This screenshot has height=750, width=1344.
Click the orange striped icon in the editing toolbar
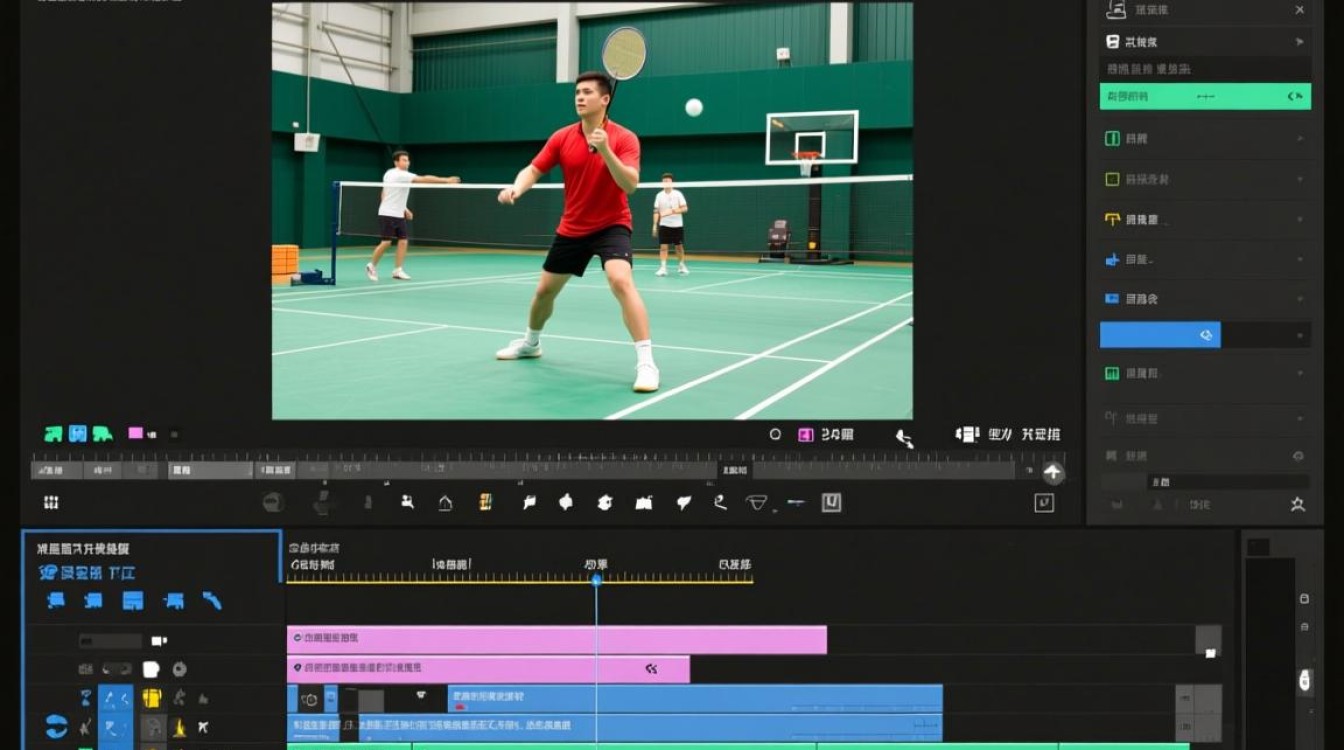click(485, 502)
